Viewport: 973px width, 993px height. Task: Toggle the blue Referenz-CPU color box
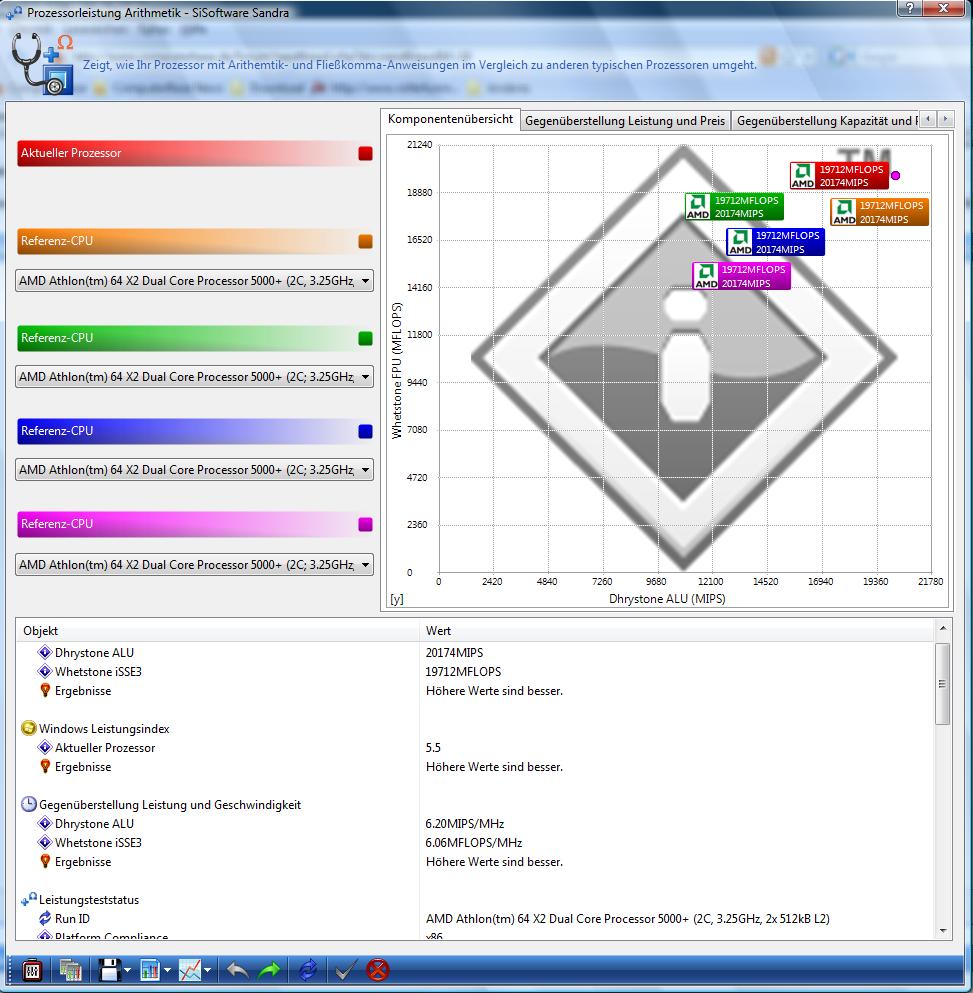tap(366, 431)
